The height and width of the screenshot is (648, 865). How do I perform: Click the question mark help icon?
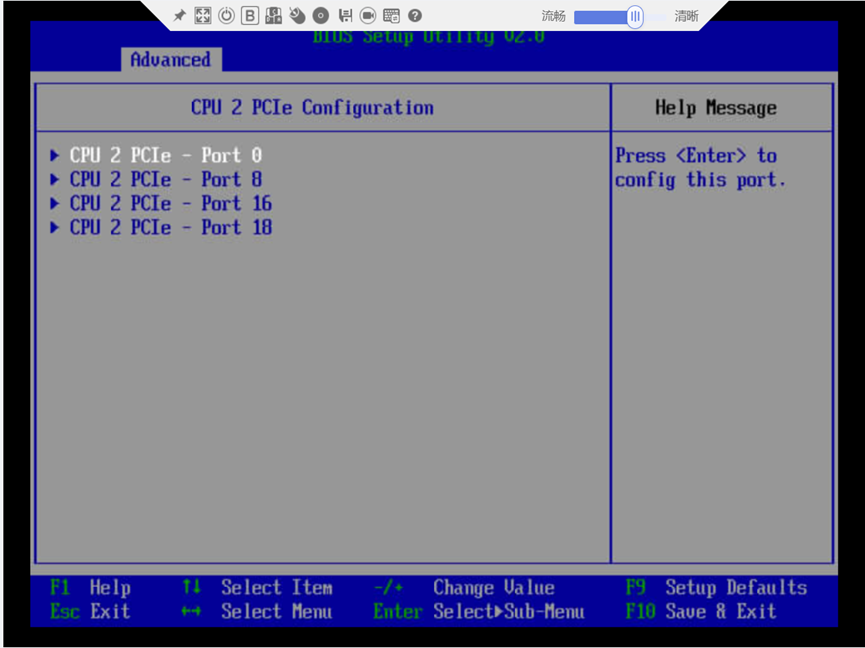coord(415,15)
